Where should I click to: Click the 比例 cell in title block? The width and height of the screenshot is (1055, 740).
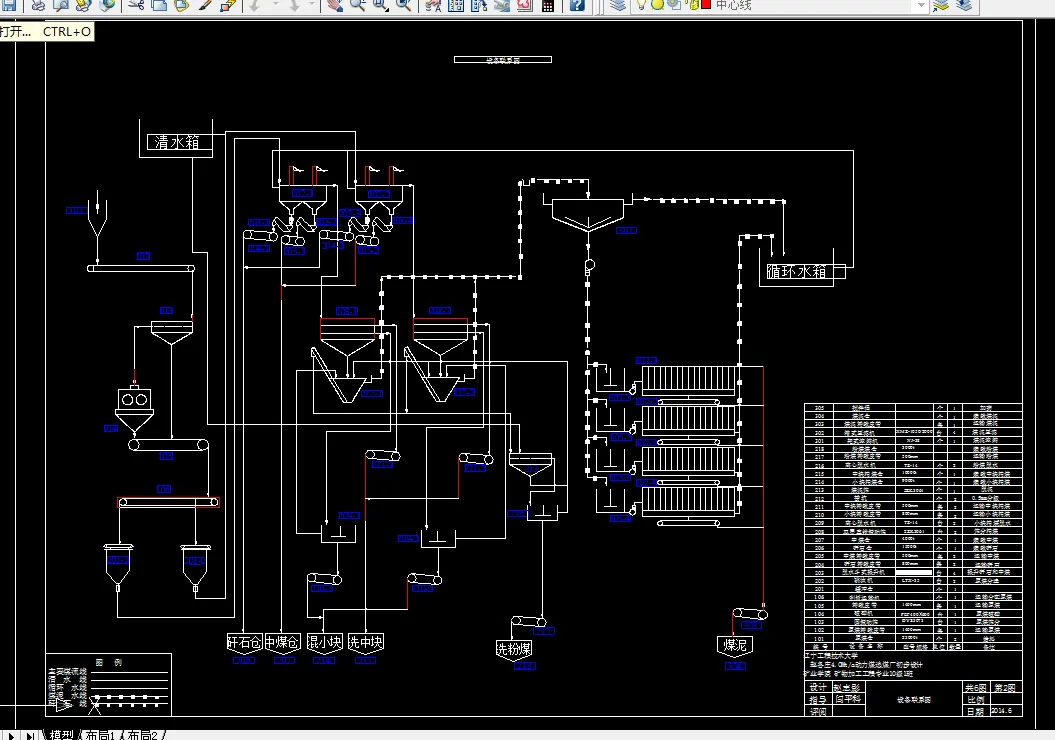click(x=976, y=700)
